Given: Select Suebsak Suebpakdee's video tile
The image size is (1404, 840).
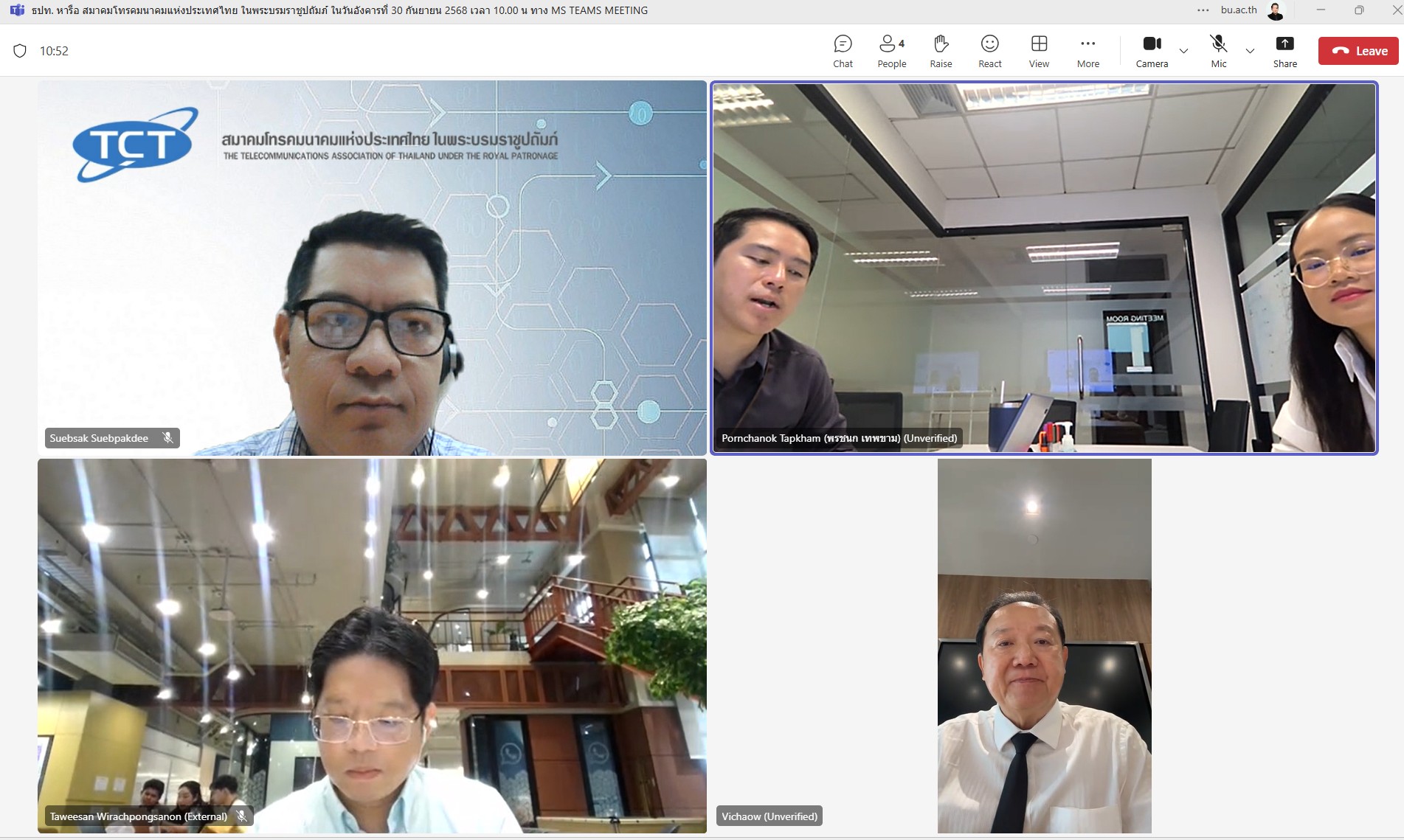Looking at the screenshot, I should (x=372, y=267).
